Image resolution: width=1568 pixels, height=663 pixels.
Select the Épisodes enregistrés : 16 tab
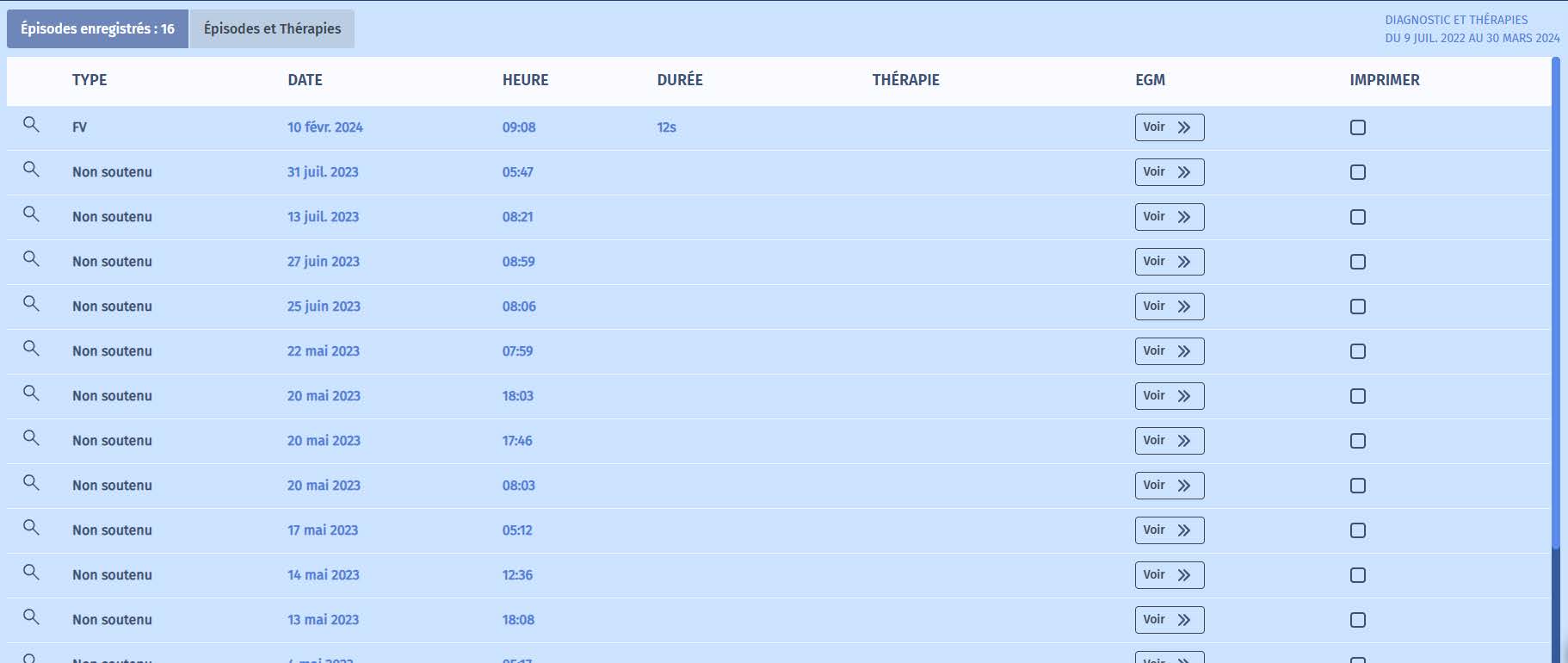pos(97,29)
